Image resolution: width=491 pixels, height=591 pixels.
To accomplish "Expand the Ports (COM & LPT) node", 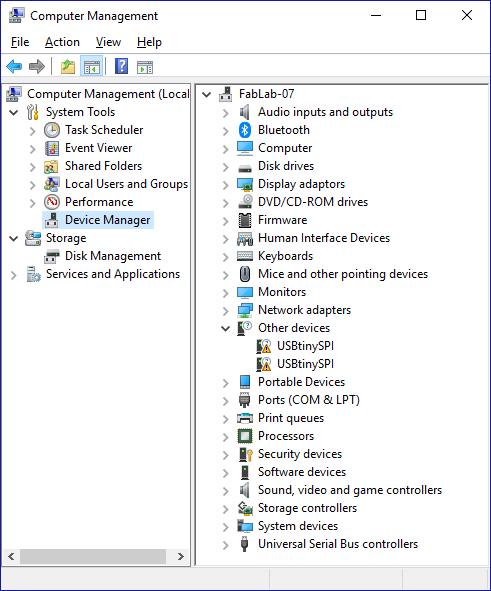I will coord(225,401).
